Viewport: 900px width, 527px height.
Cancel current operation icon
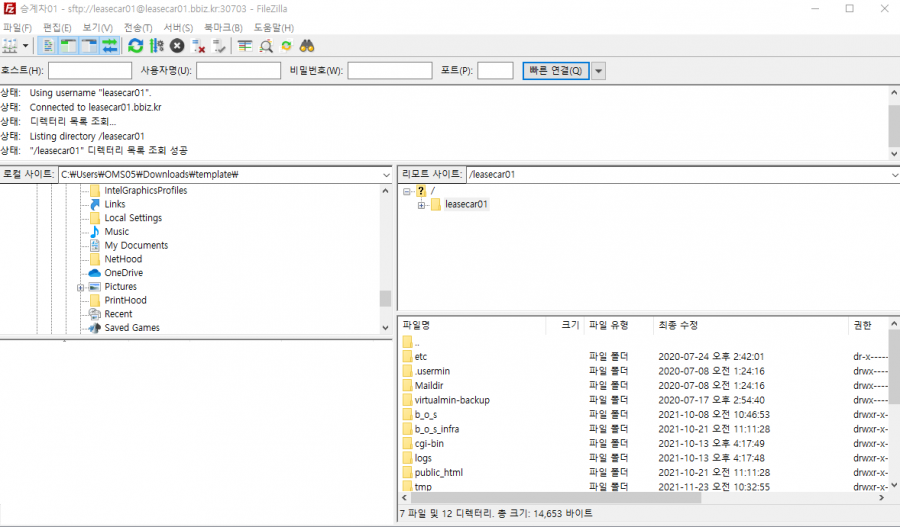(177, 46)
